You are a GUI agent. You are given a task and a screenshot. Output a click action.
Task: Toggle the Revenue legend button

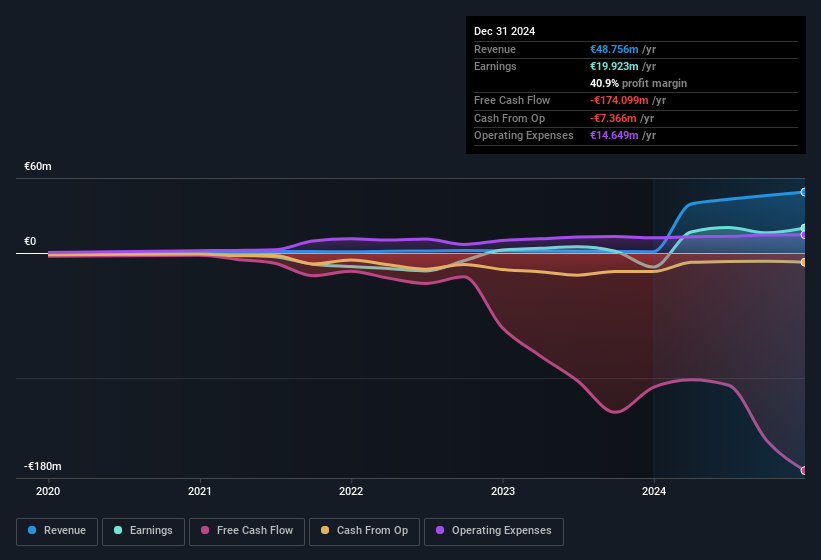(x=57, y=531)
